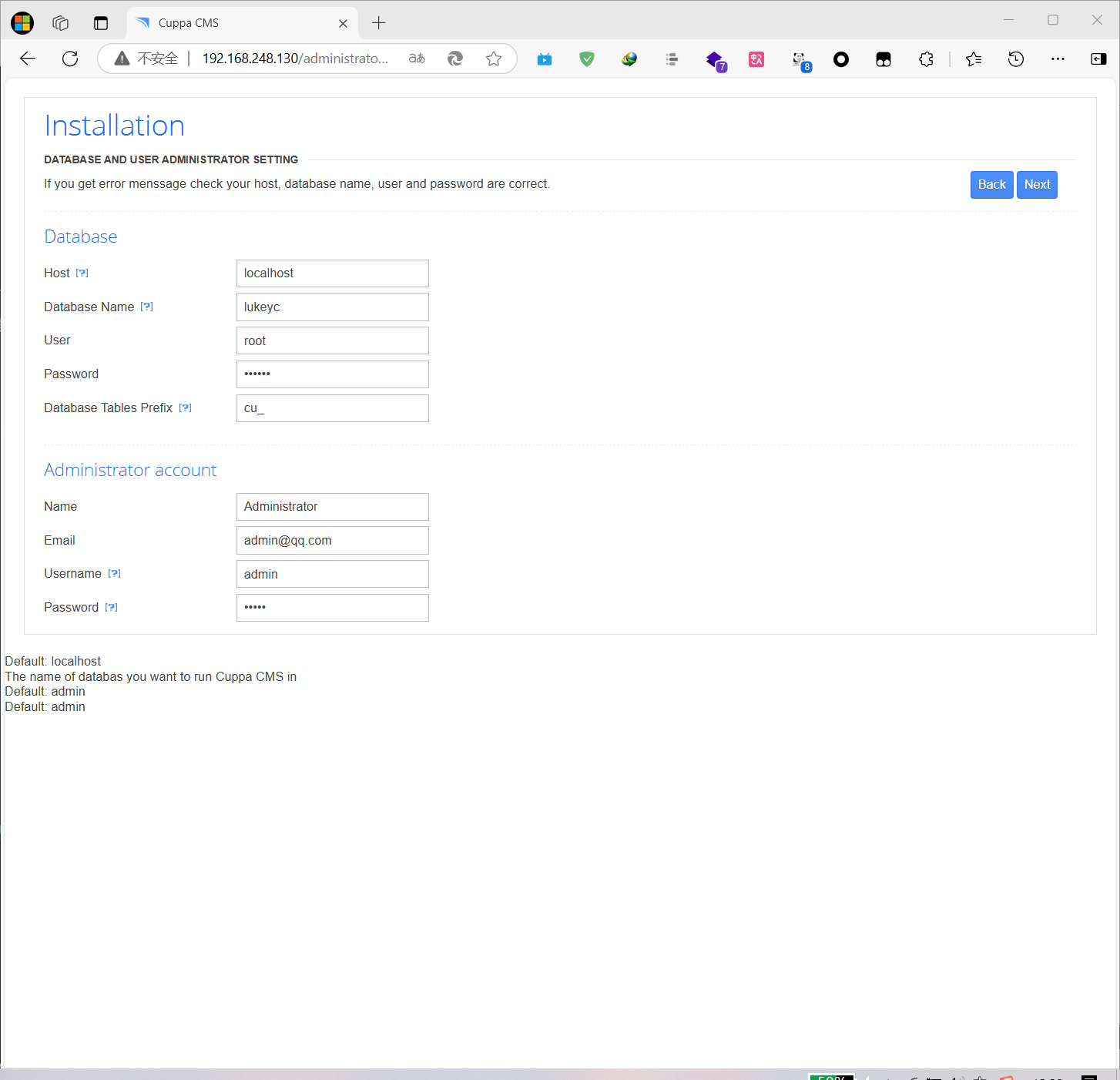1120x1080 pixels.
Task: Click the Back button in installer
Action: click(991, 185)
